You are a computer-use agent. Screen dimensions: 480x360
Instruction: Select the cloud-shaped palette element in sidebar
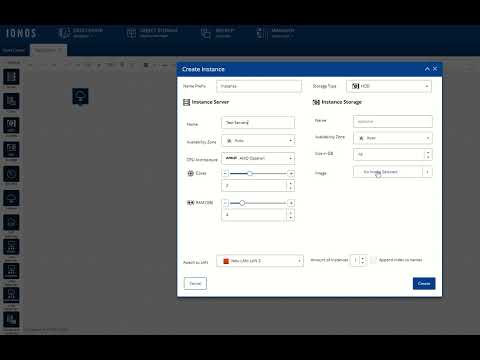coord(11,198)
